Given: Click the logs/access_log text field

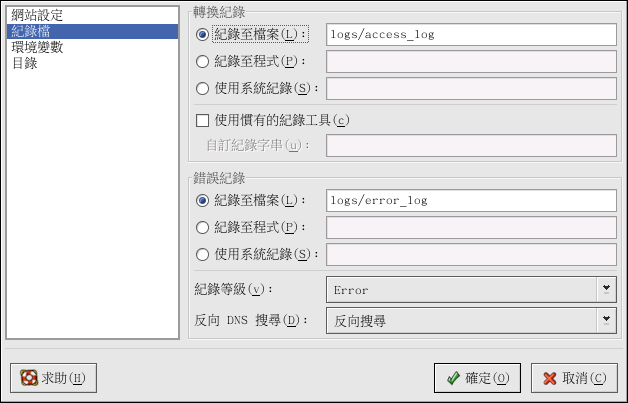Looking at the screenshot, I should pos(470,34).
